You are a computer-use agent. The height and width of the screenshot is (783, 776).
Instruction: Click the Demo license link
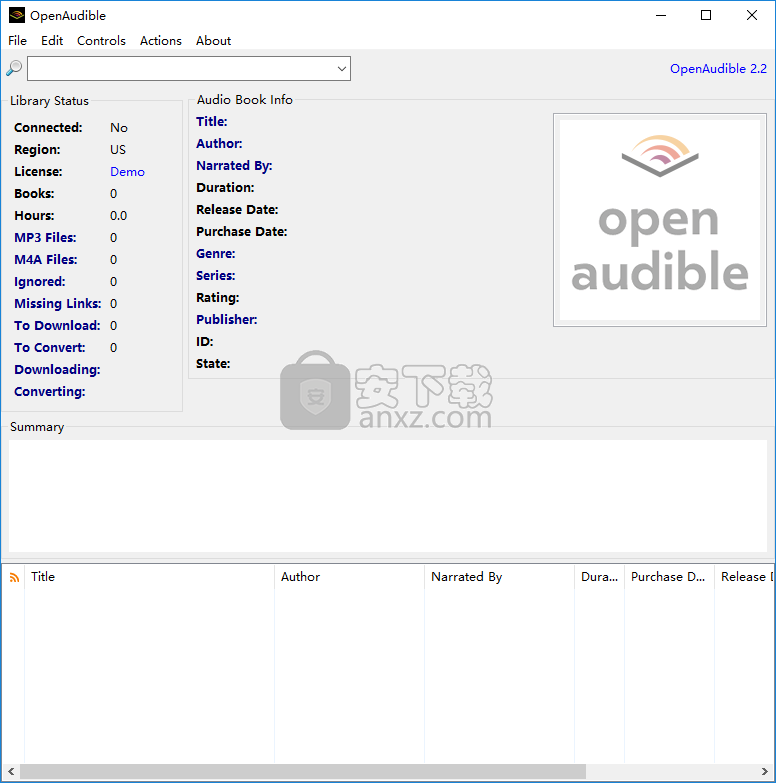pos(127,172)
